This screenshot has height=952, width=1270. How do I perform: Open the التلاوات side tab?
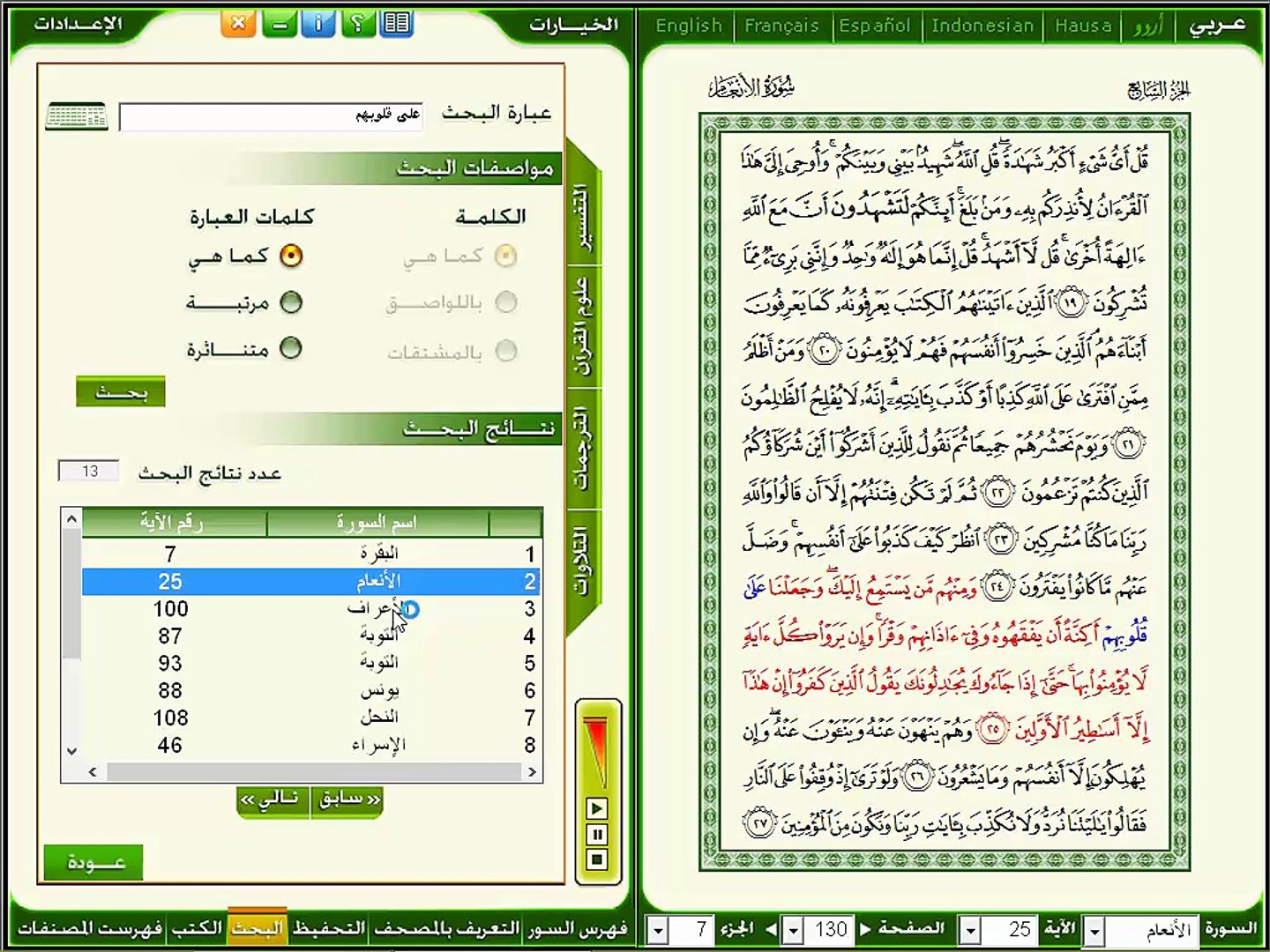581,562
